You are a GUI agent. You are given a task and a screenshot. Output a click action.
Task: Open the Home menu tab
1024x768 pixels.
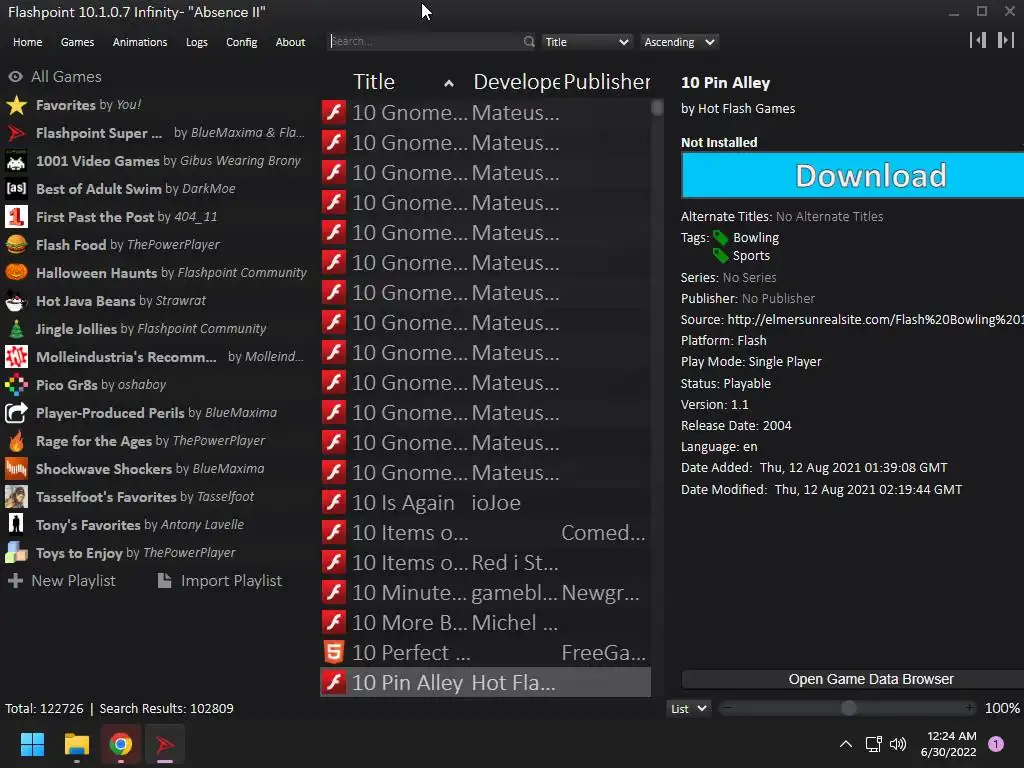(x=27, y=42)
